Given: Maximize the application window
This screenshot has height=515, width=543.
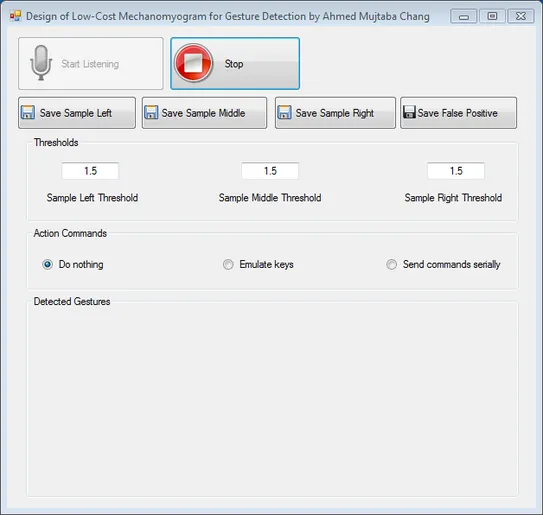Looking at the screenshot, I should [x=492, y=16].
